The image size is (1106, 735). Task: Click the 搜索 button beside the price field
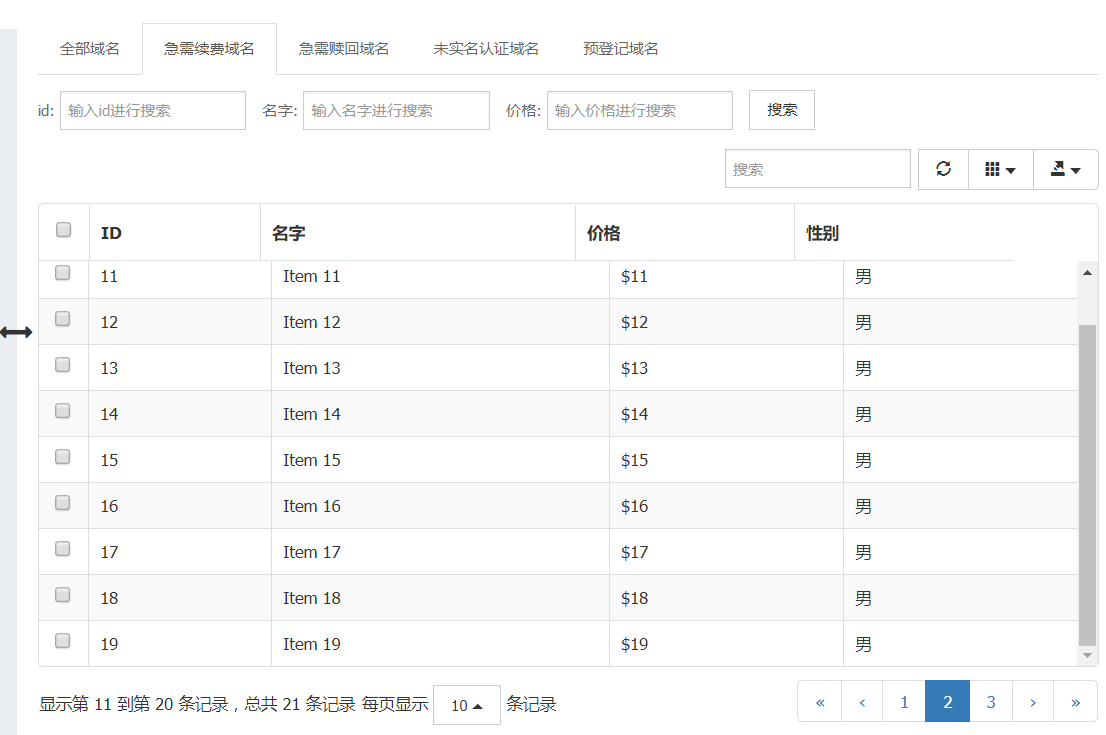click(x=782, y=110)
